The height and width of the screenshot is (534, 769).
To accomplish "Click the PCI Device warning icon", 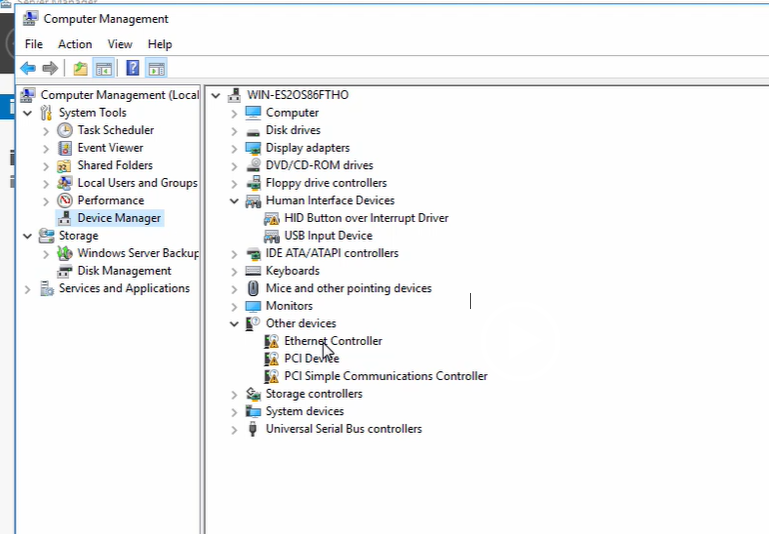I will click(271, 359).
